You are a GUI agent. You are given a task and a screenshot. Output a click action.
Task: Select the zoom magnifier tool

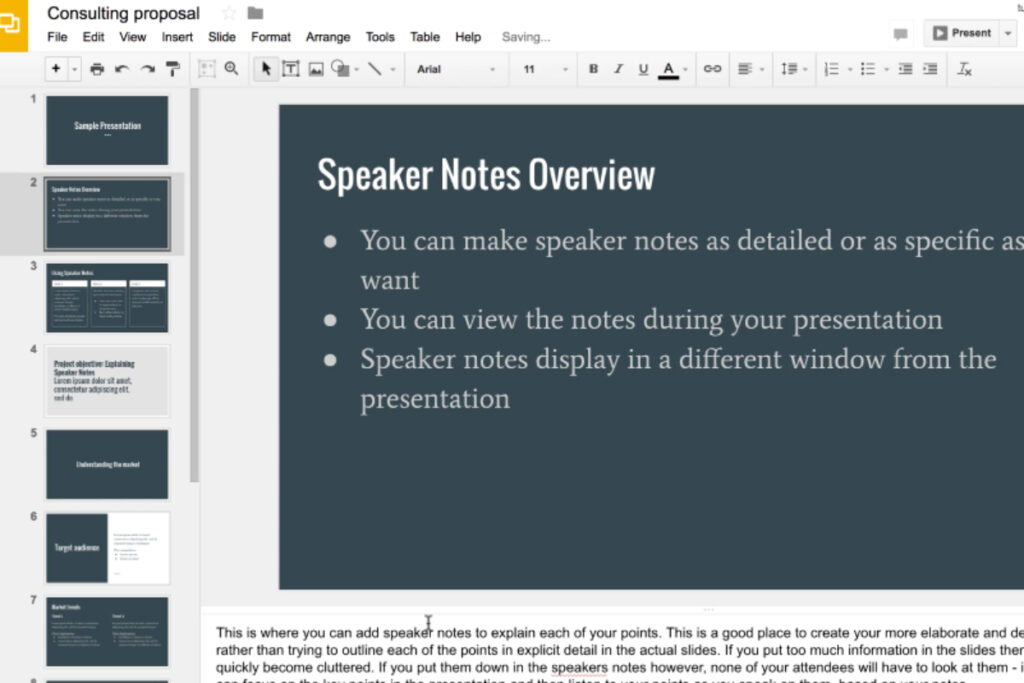point(231,69)
